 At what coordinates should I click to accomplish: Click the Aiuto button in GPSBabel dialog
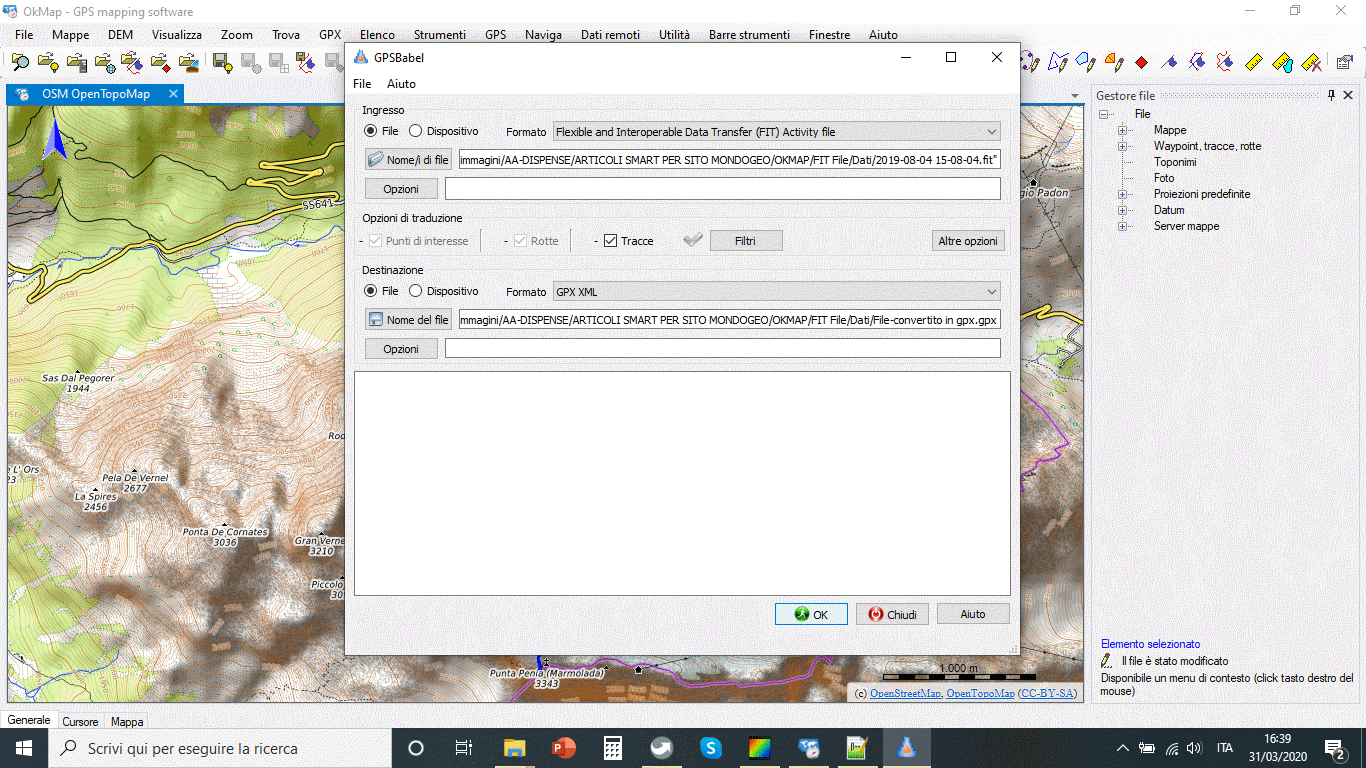click(x=973, y=614)
